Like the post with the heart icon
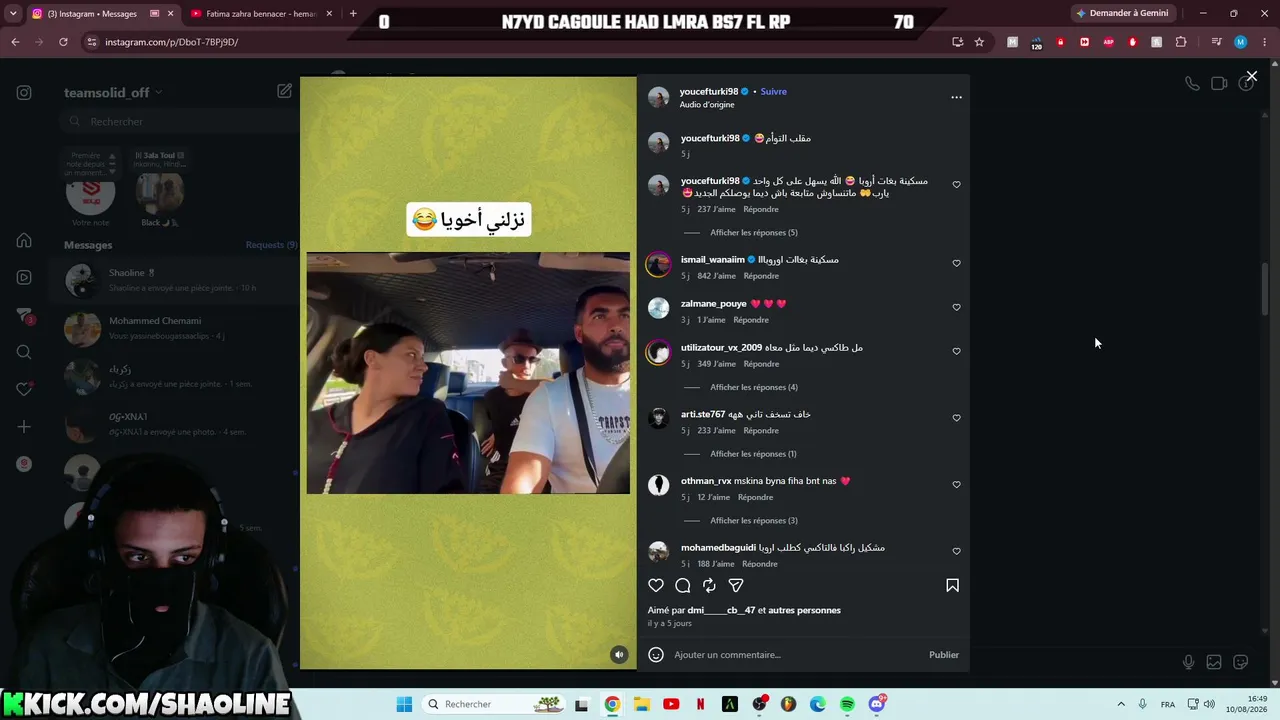 coord(656,585)
